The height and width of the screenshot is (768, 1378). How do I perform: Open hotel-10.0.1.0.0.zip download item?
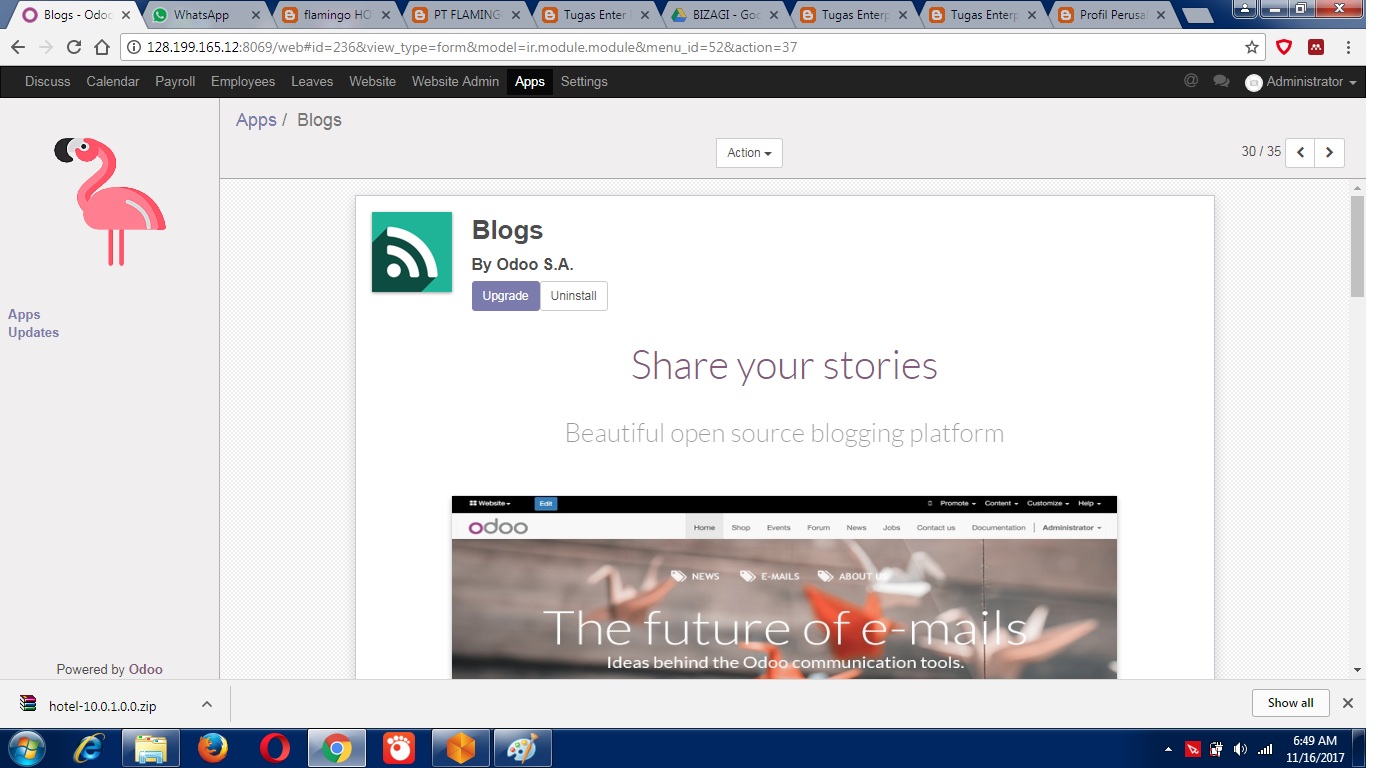tap(102, 705)
